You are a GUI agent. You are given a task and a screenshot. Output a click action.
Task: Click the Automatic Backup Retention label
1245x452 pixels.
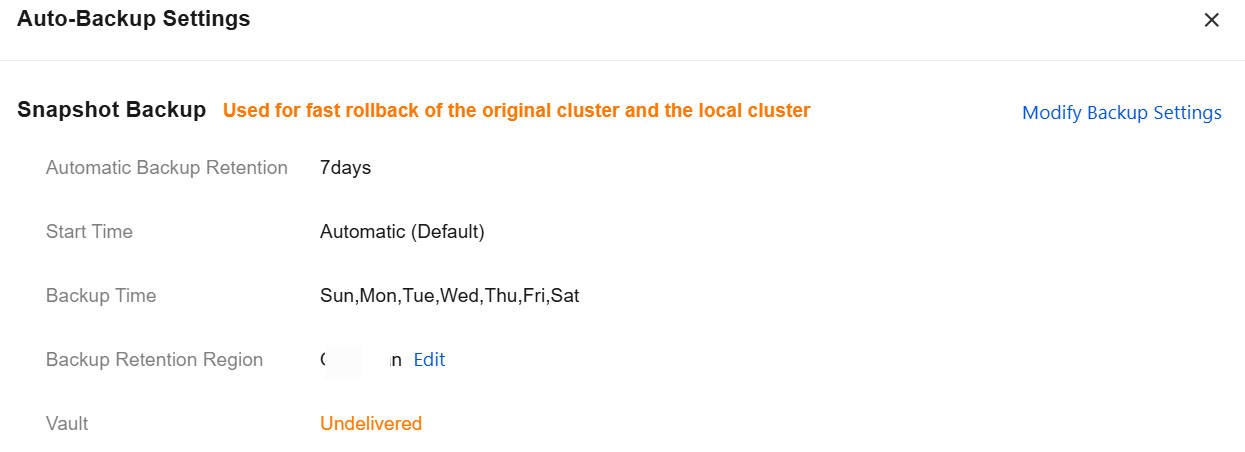pyautogui.click(x=167, y=168)
